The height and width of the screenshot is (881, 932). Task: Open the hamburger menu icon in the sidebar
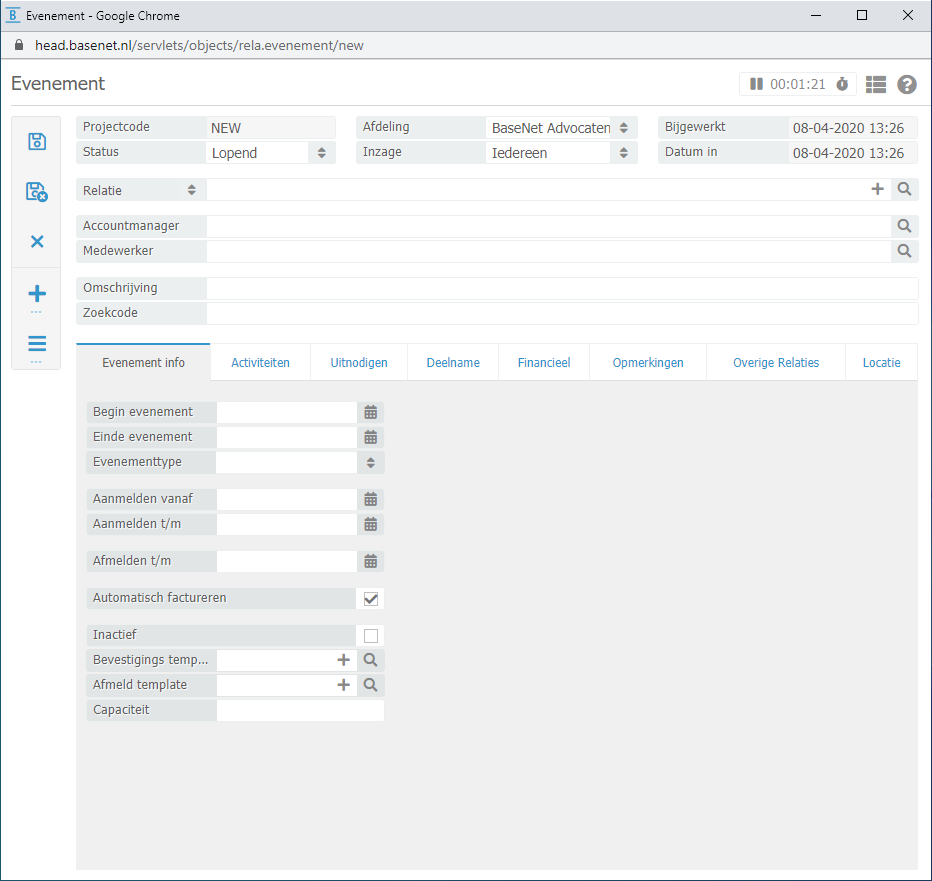click(37, 344)
